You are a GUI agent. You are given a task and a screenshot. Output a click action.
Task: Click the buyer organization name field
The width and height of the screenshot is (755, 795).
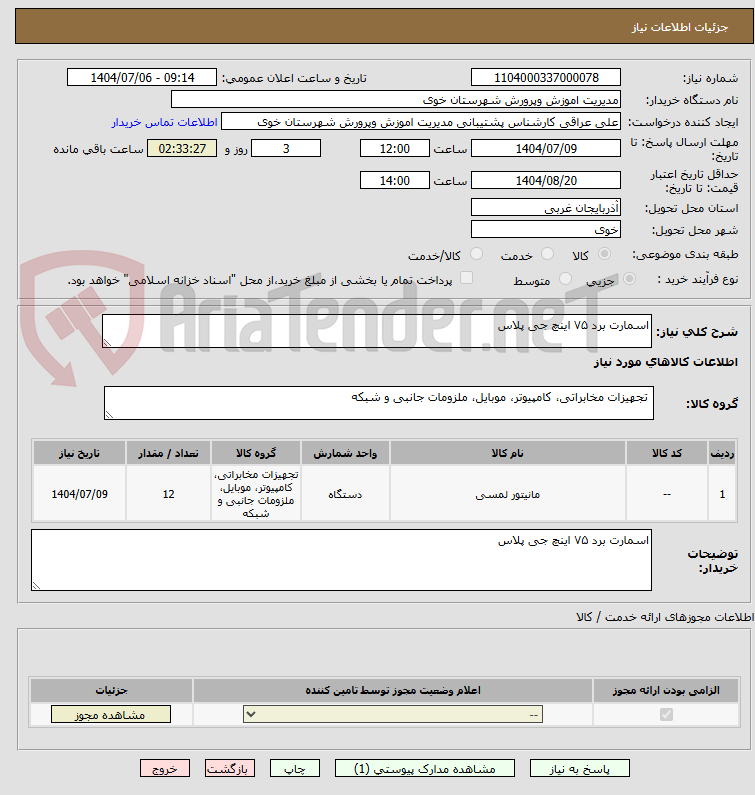click(396, 99)
